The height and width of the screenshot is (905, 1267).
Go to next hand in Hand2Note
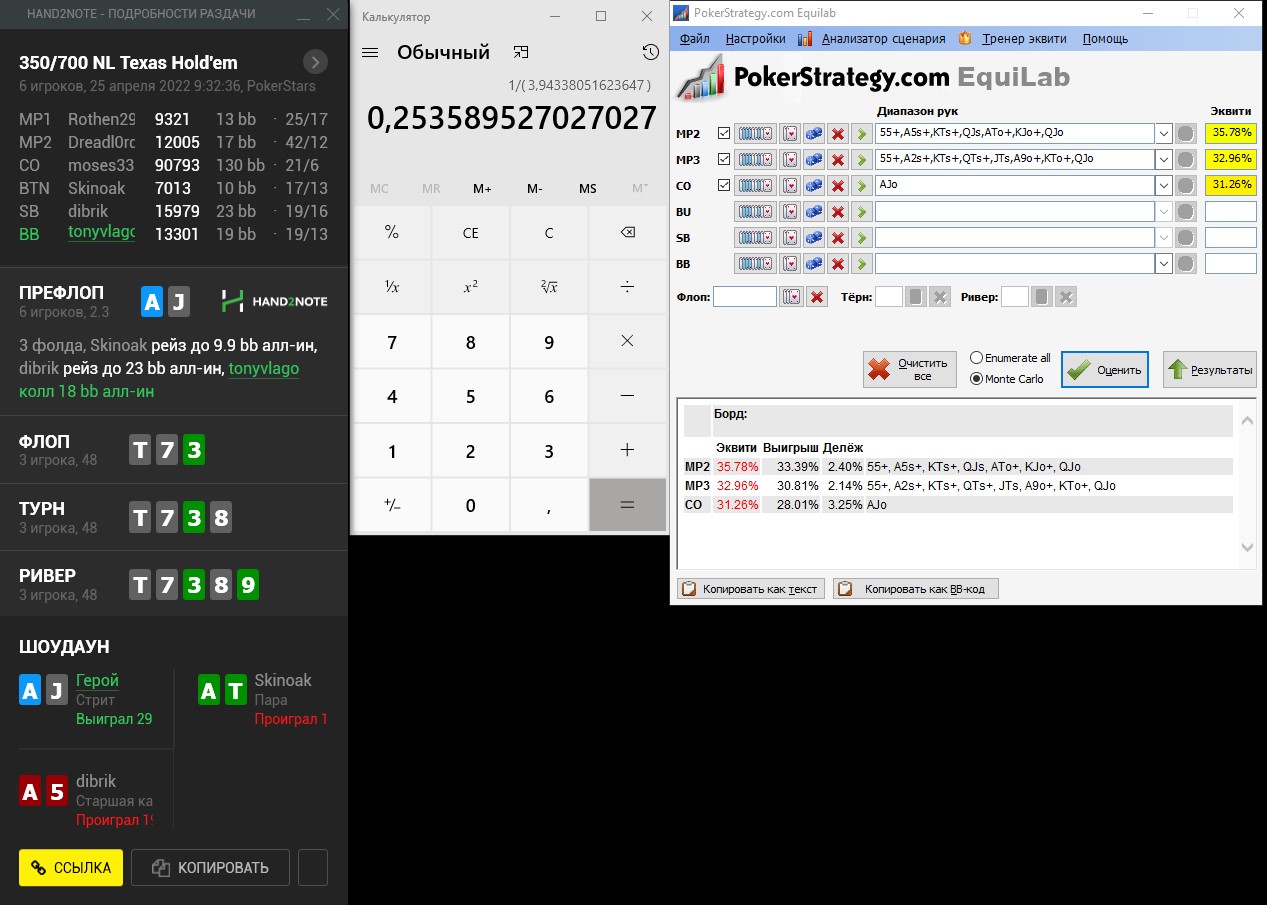(x=315, y=62)
